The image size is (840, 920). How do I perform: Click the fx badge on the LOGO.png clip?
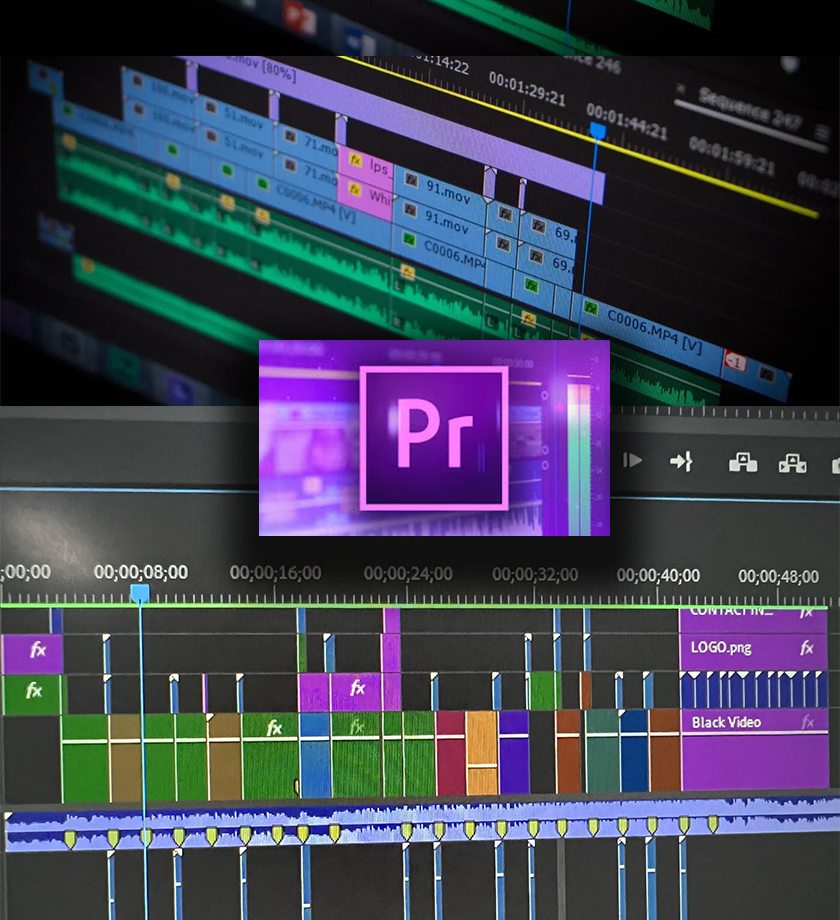coord(808,648)
